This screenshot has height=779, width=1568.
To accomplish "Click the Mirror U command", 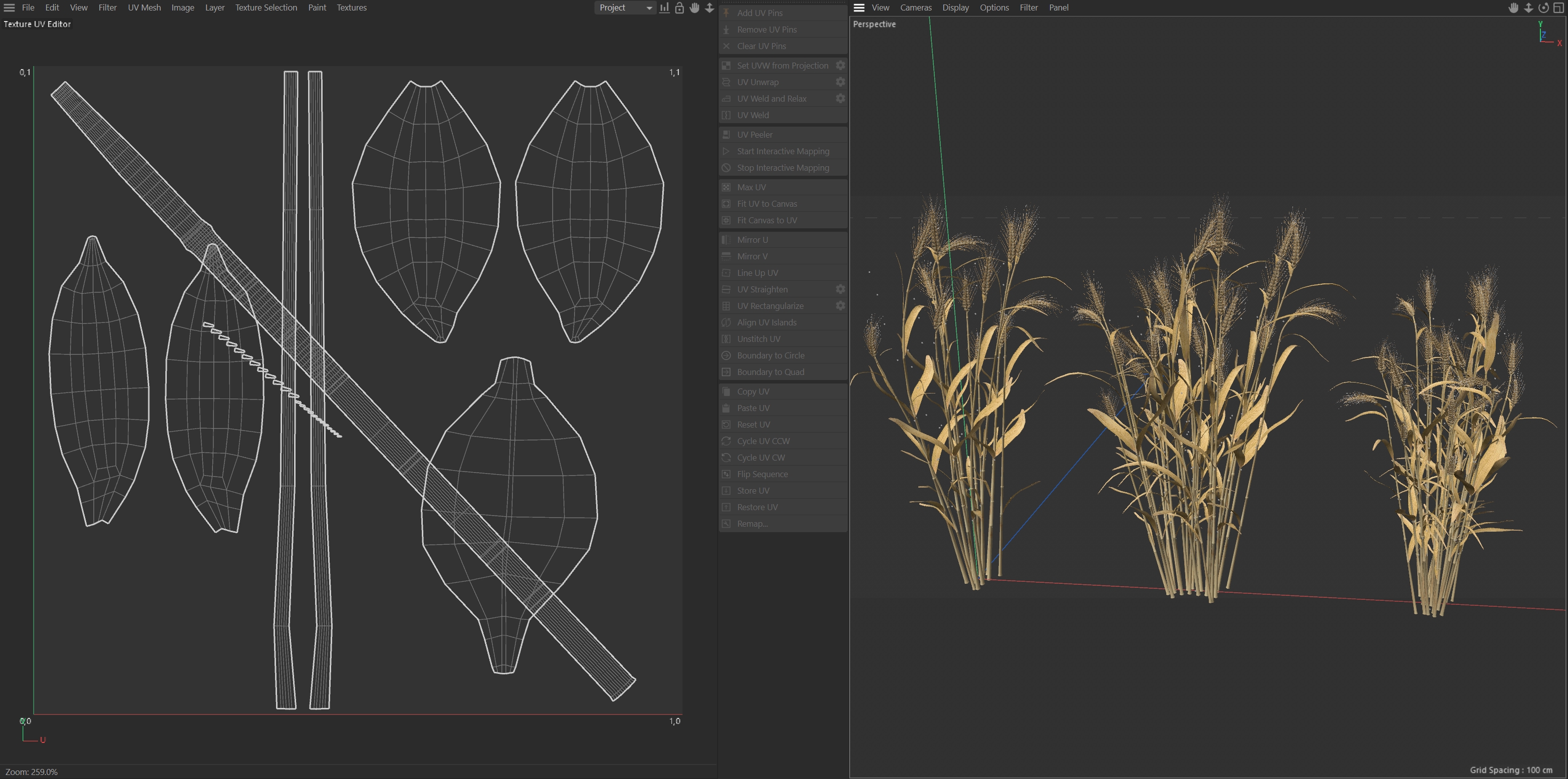I will coord(752,240).
